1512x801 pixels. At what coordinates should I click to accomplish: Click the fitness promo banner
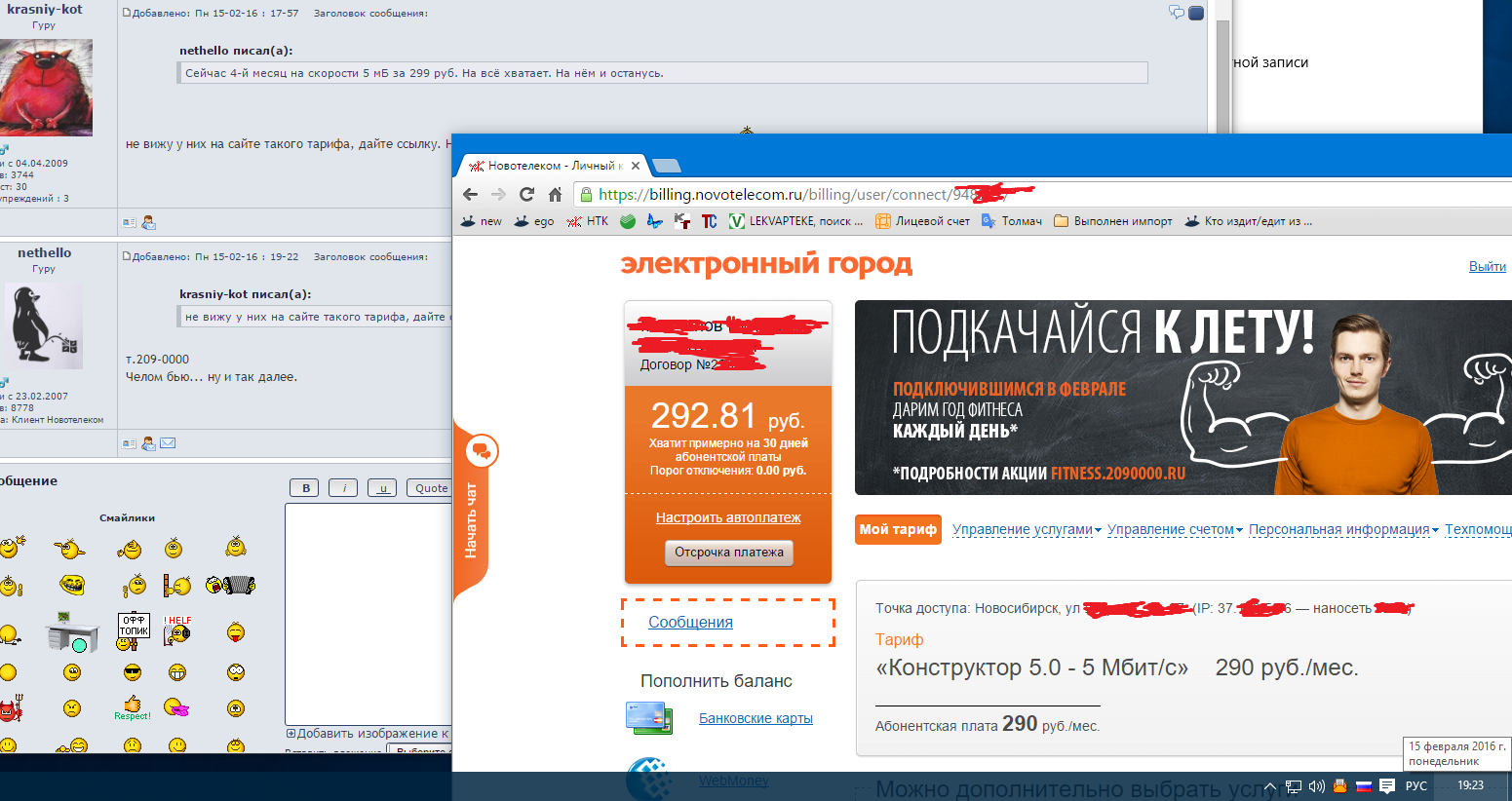click(1182, 398)
